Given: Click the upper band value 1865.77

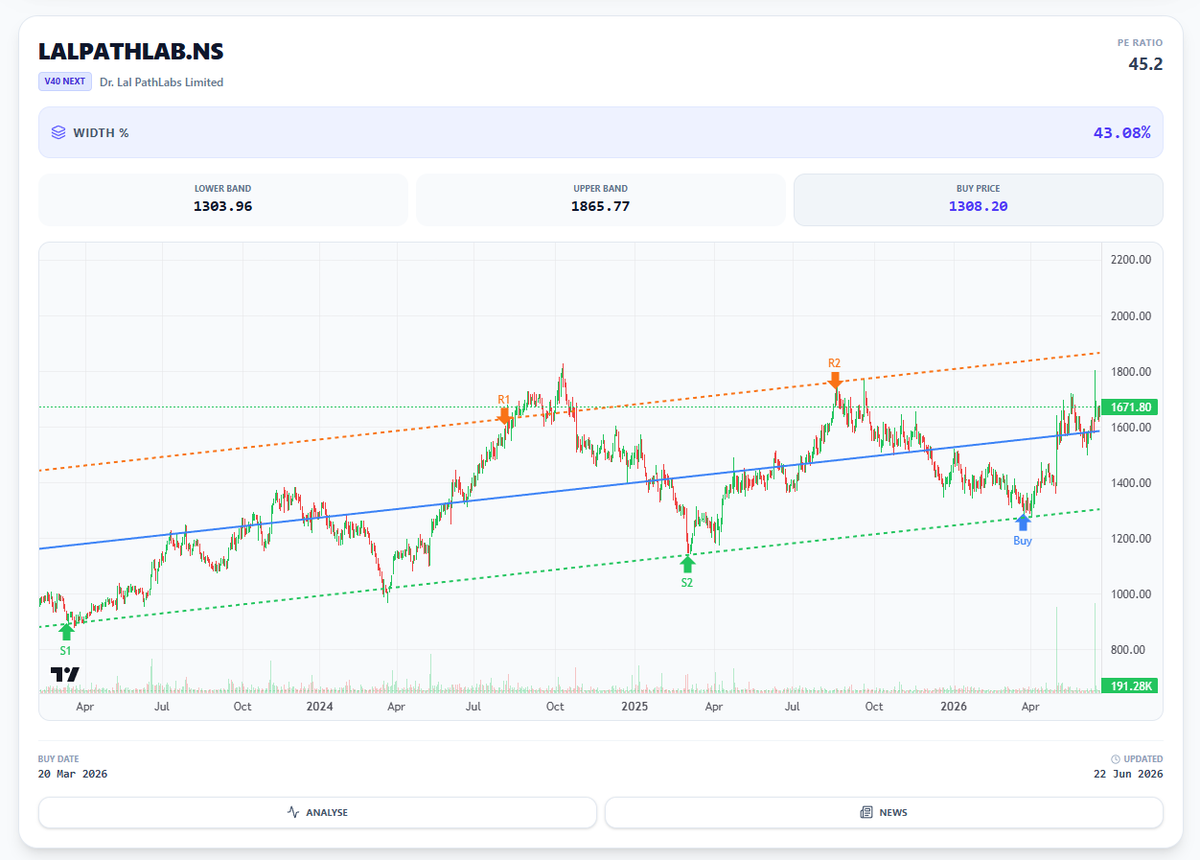Looking at the screenshot, I should coord(601,207).
